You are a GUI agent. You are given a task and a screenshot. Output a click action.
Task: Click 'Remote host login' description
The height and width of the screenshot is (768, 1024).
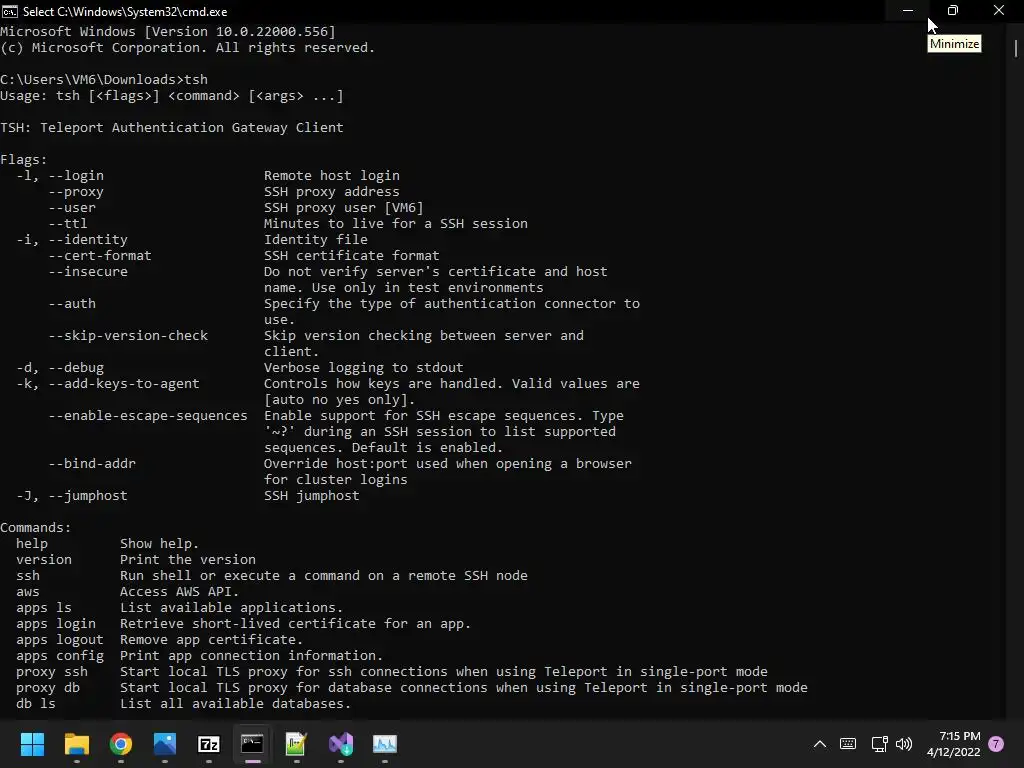[x=332, y=176]
